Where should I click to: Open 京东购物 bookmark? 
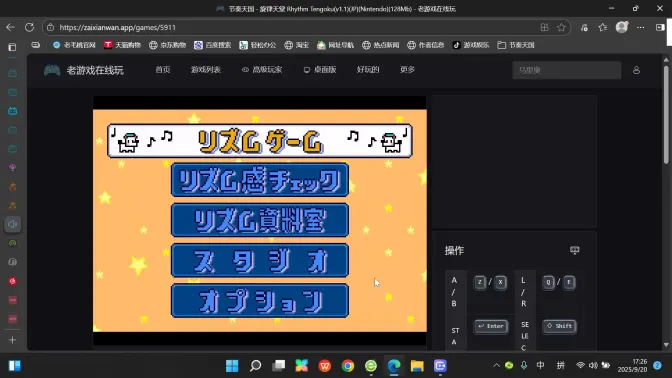[x=168, y=45]
